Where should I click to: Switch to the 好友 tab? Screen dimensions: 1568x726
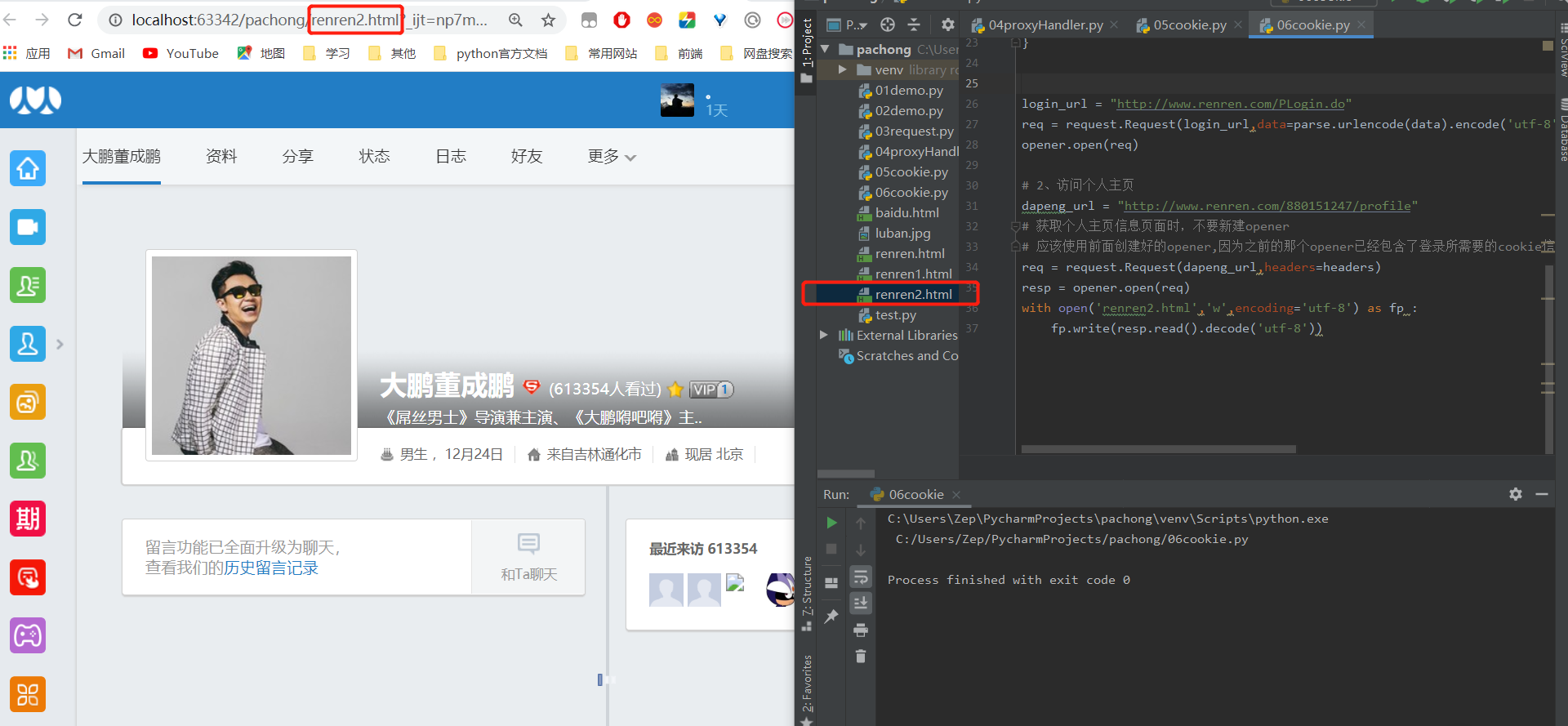[527, 156]
